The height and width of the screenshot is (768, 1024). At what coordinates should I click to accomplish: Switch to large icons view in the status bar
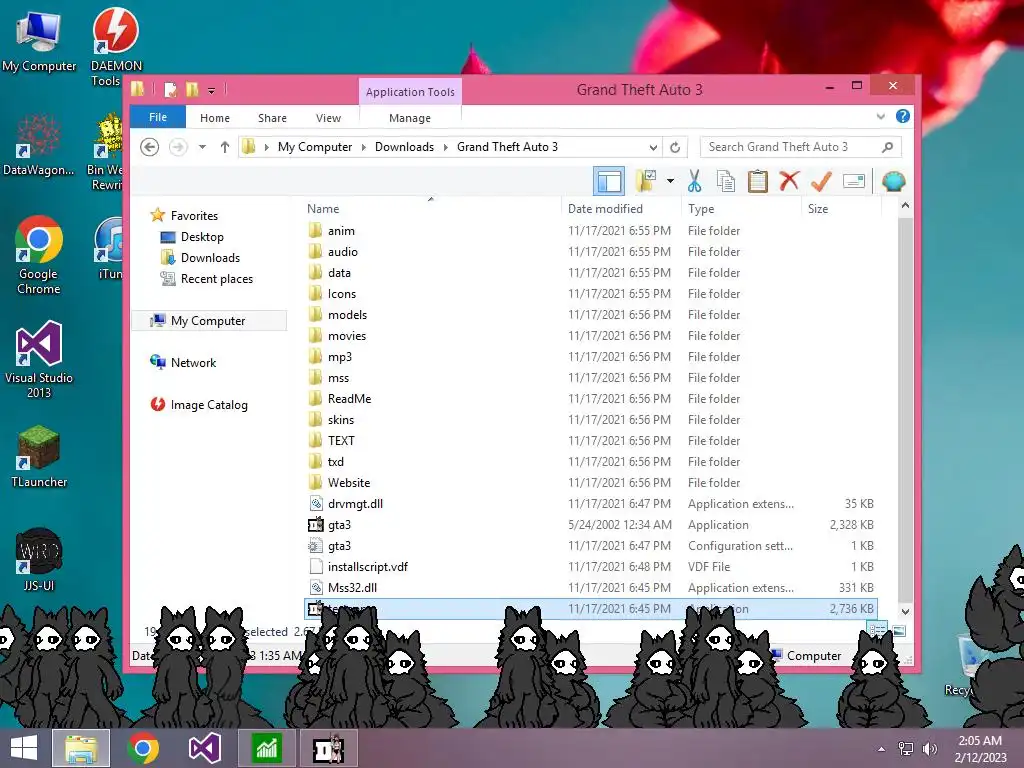(899, 630)
